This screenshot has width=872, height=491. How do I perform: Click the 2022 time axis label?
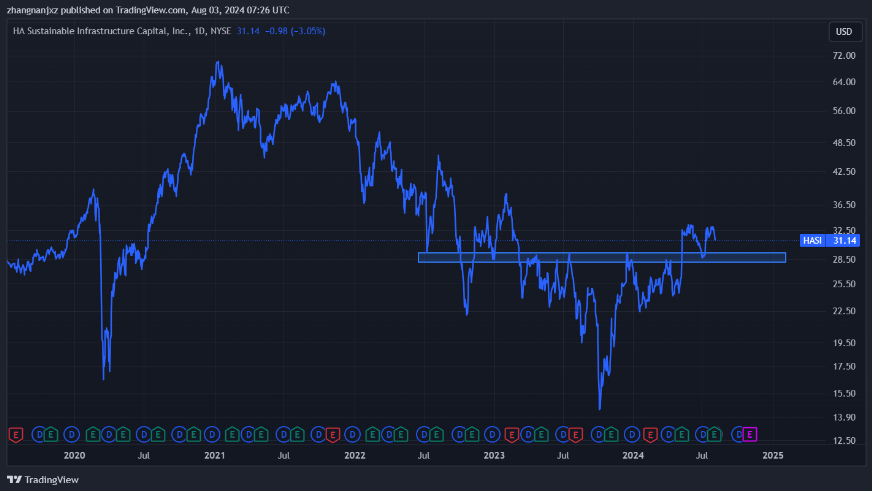[355, 455]
